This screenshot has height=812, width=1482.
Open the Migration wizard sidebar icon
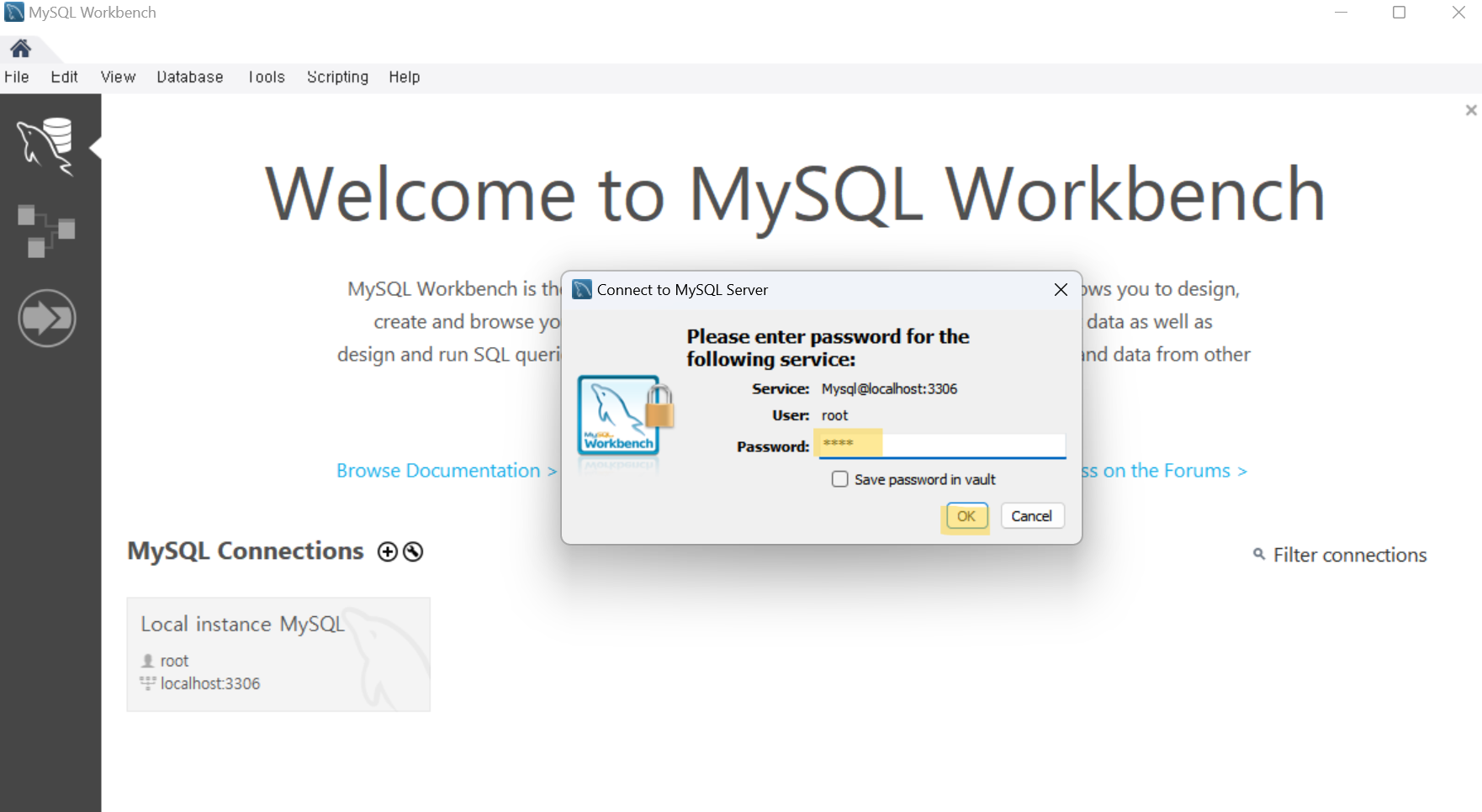coord(47,318)
